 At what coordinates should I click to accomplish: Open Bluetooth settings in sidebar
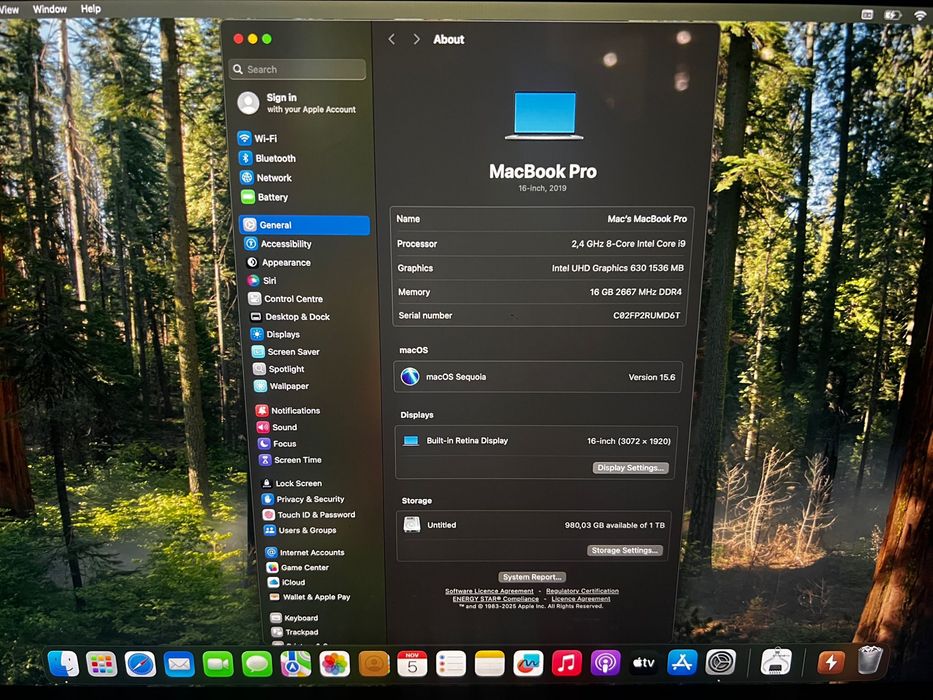[x=267, y=158]
